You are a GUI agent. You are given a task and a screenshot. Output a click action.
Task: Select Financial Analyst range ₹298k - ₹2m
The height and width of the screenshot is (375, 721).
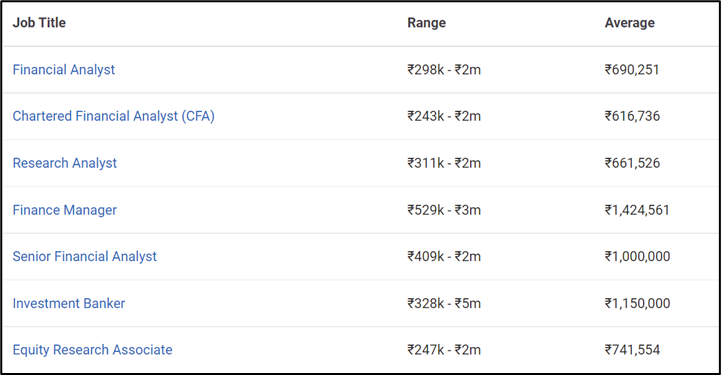(444, 70)
